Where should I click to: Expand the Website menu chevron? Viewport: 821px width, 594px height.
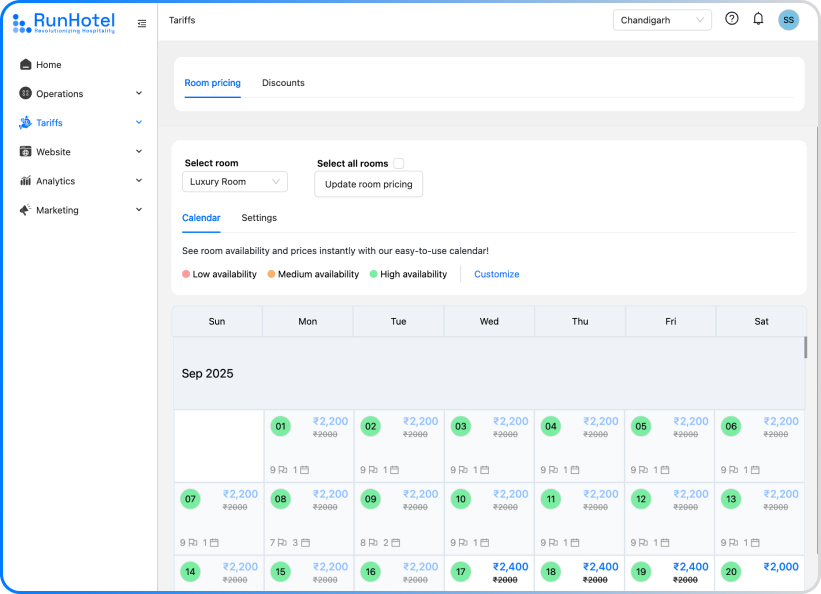click(139, 151)
